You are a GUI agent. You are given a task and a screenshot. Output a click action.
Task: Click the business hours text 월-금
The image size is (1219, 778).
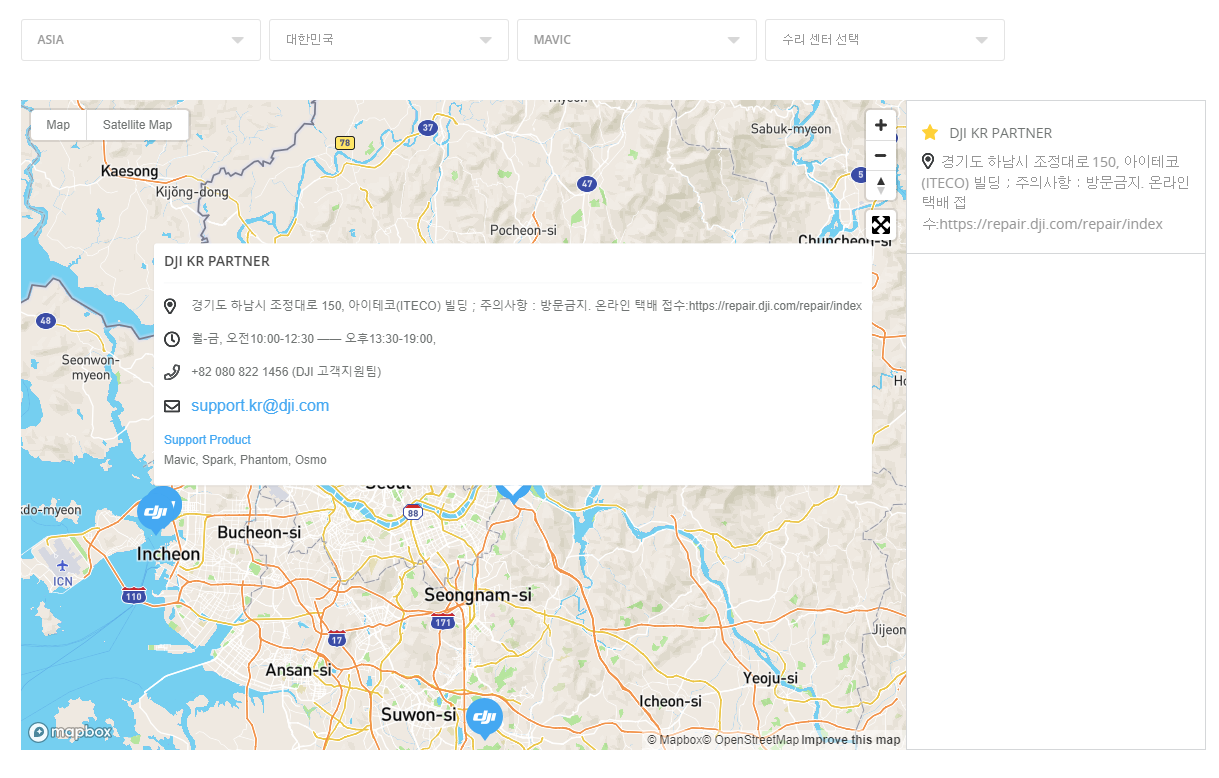pyautogui.click(x=314, y=339)
